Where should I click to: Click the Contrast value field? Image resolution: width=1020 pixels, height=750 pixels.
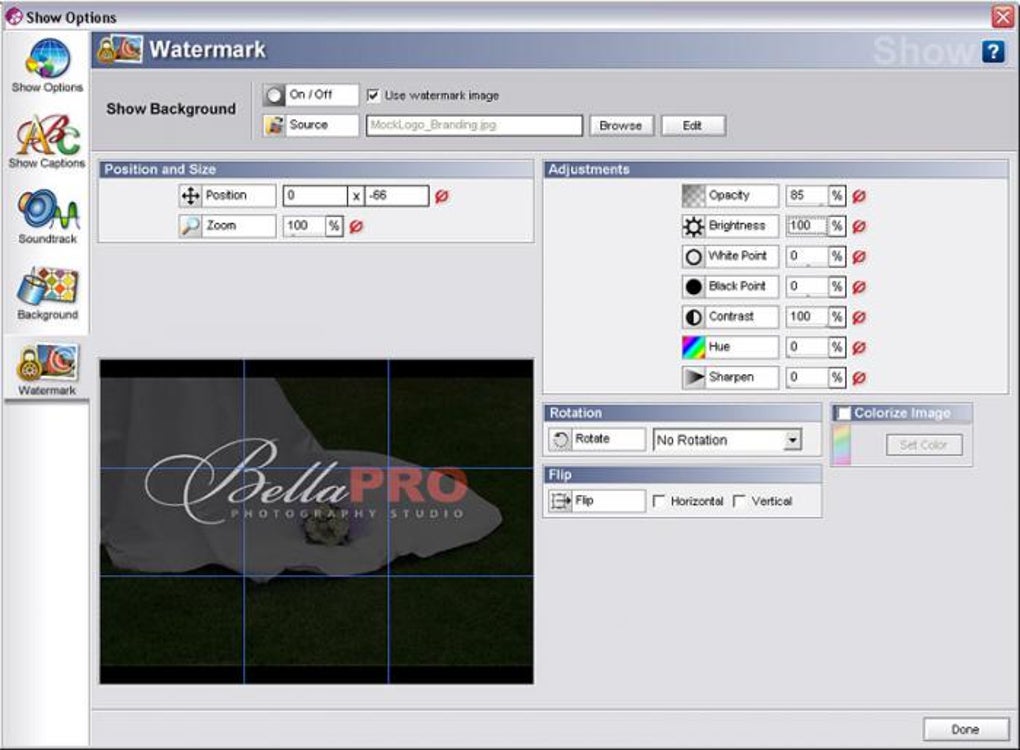[x=807, y=317]
